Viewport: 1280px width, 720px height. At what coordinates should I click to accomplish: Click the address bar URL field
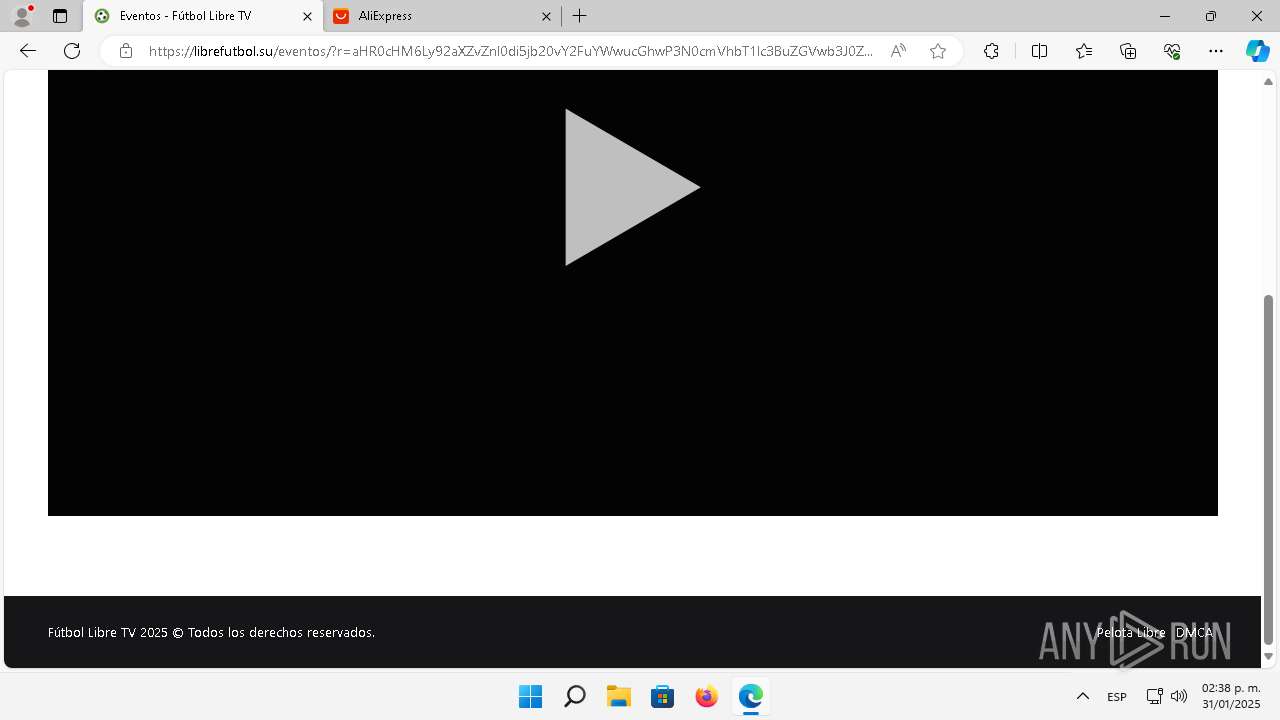click(510, 51)
